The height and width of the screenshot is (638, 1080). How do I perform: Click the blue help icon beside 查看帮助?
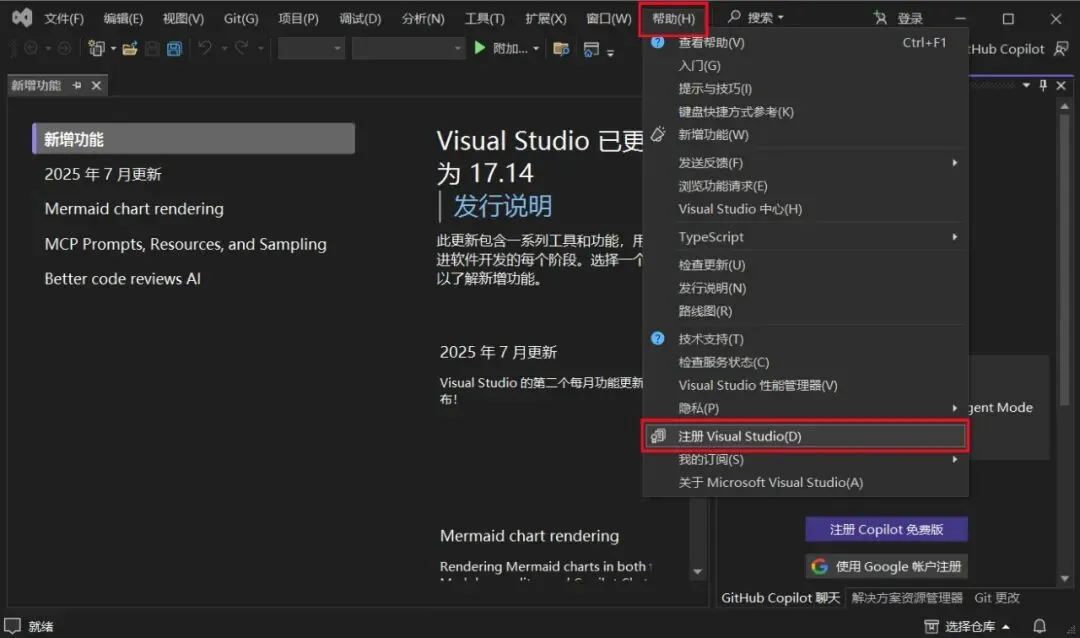point(658,42)
